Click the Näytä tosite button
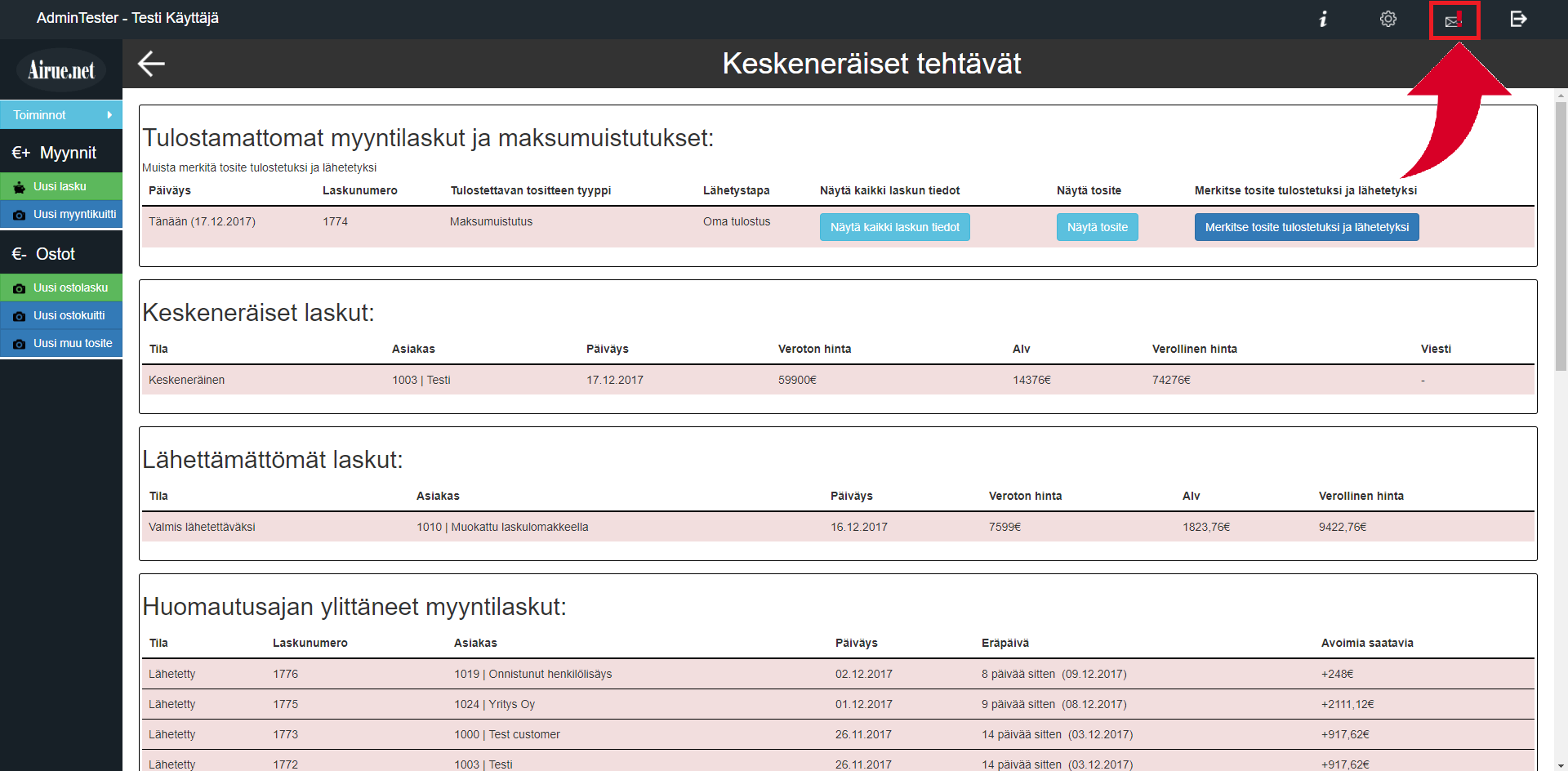Viewport: 1568px width, 771px height. click(x=1098, y=227)
